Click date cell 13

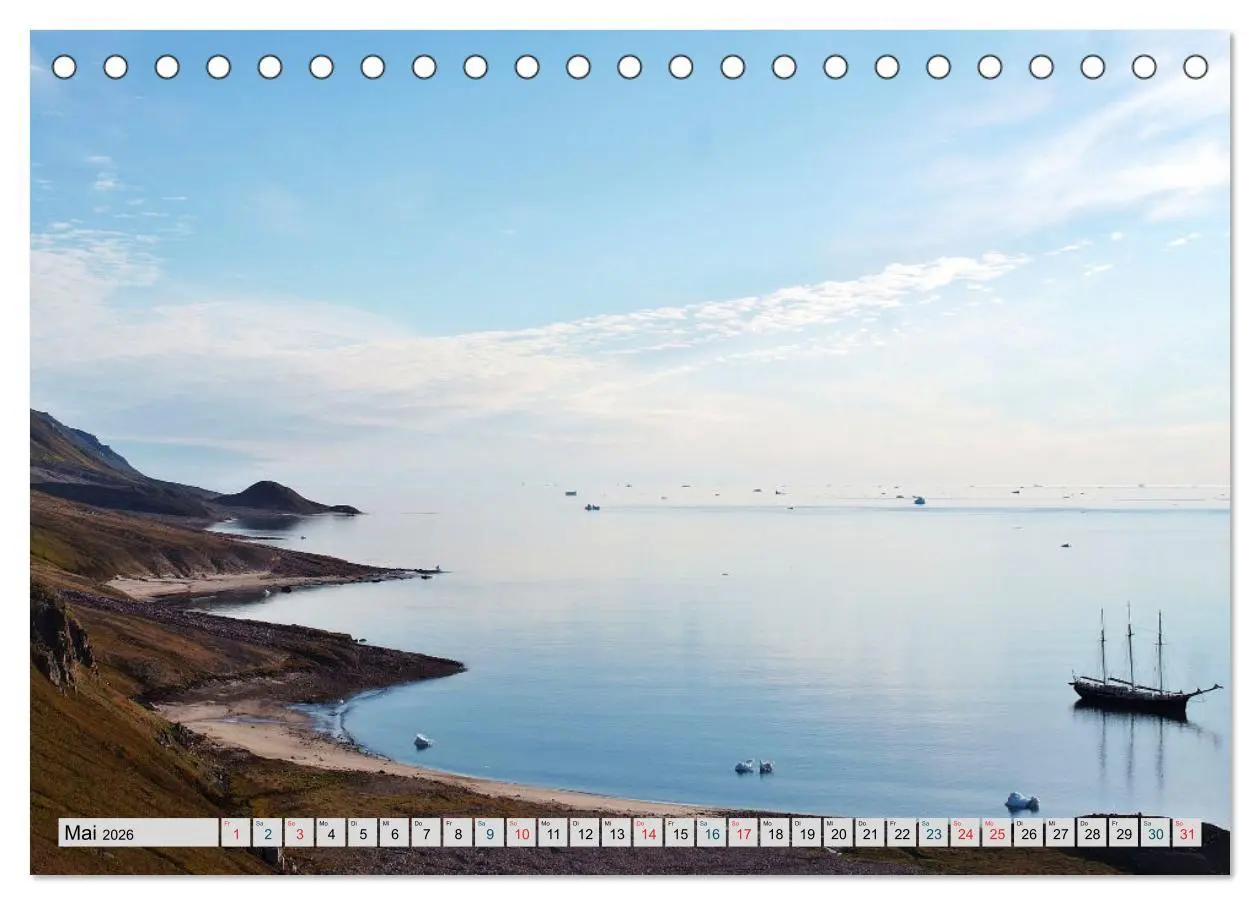[616, 833]
